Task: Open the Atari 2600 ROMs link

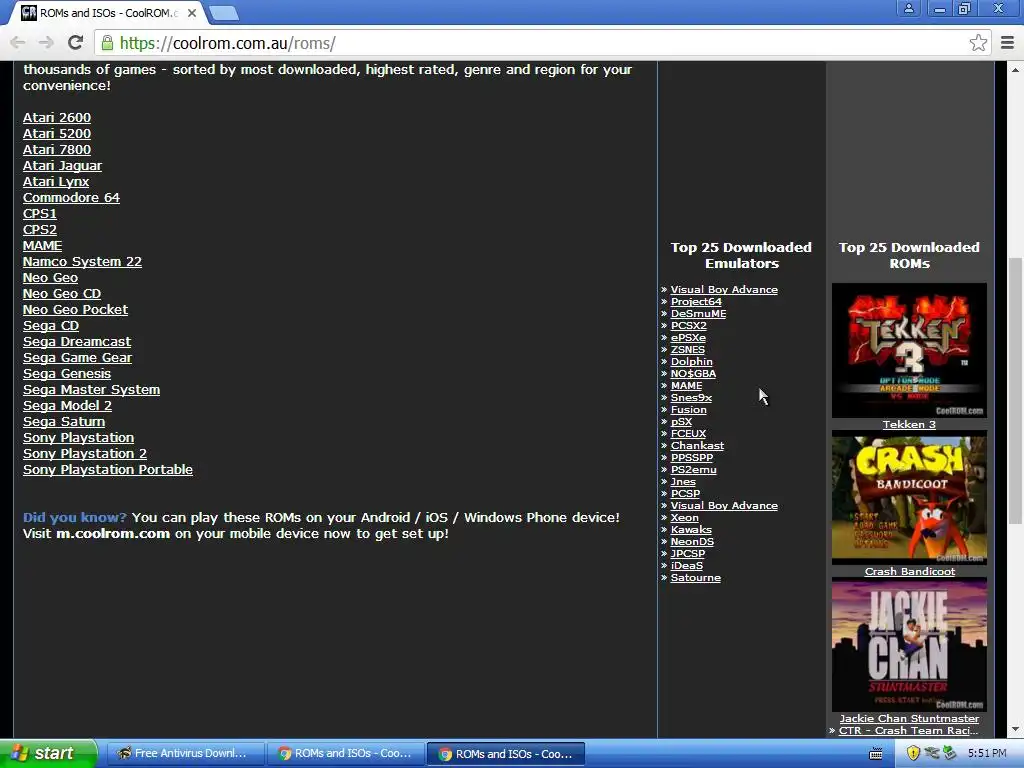Action: click(57, 118)
